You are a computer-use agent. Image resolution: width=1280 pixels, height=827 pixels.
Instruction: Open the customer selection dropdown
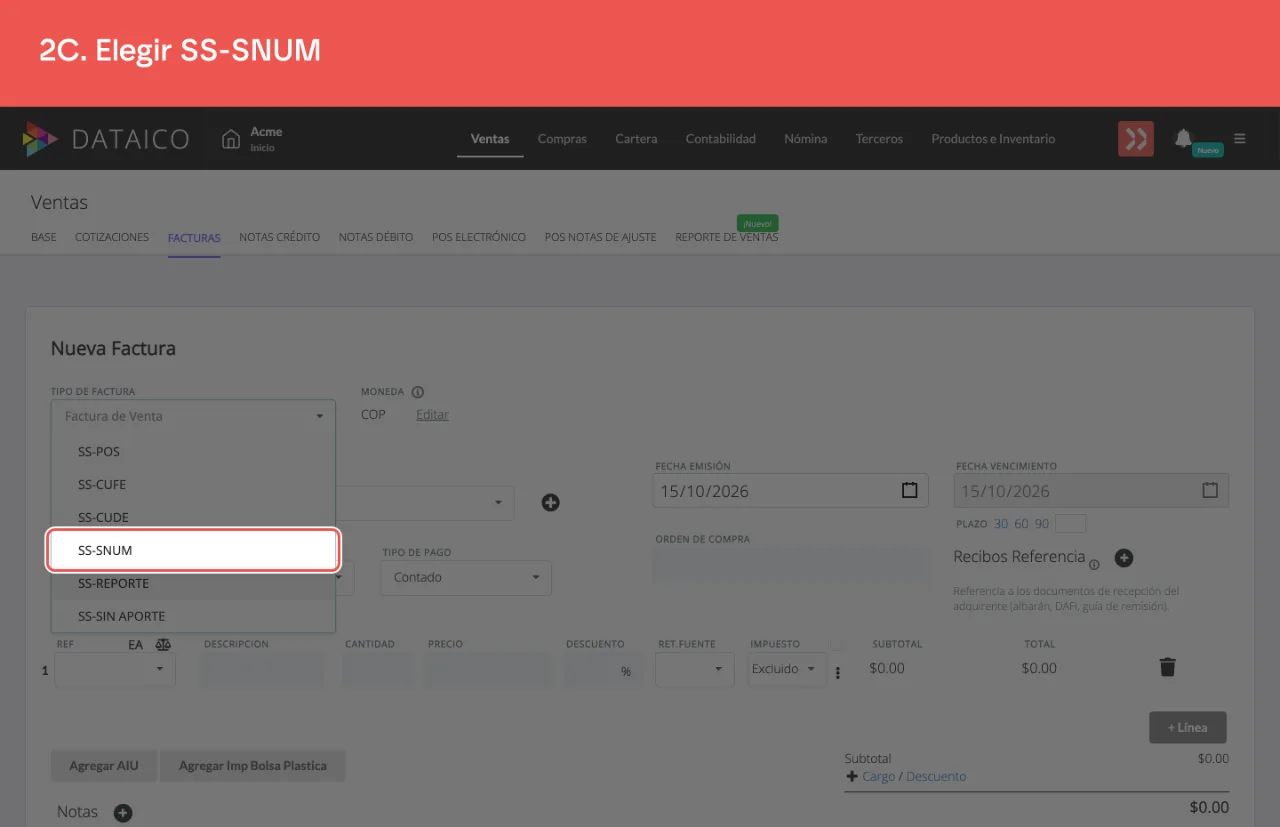point(425,502)
